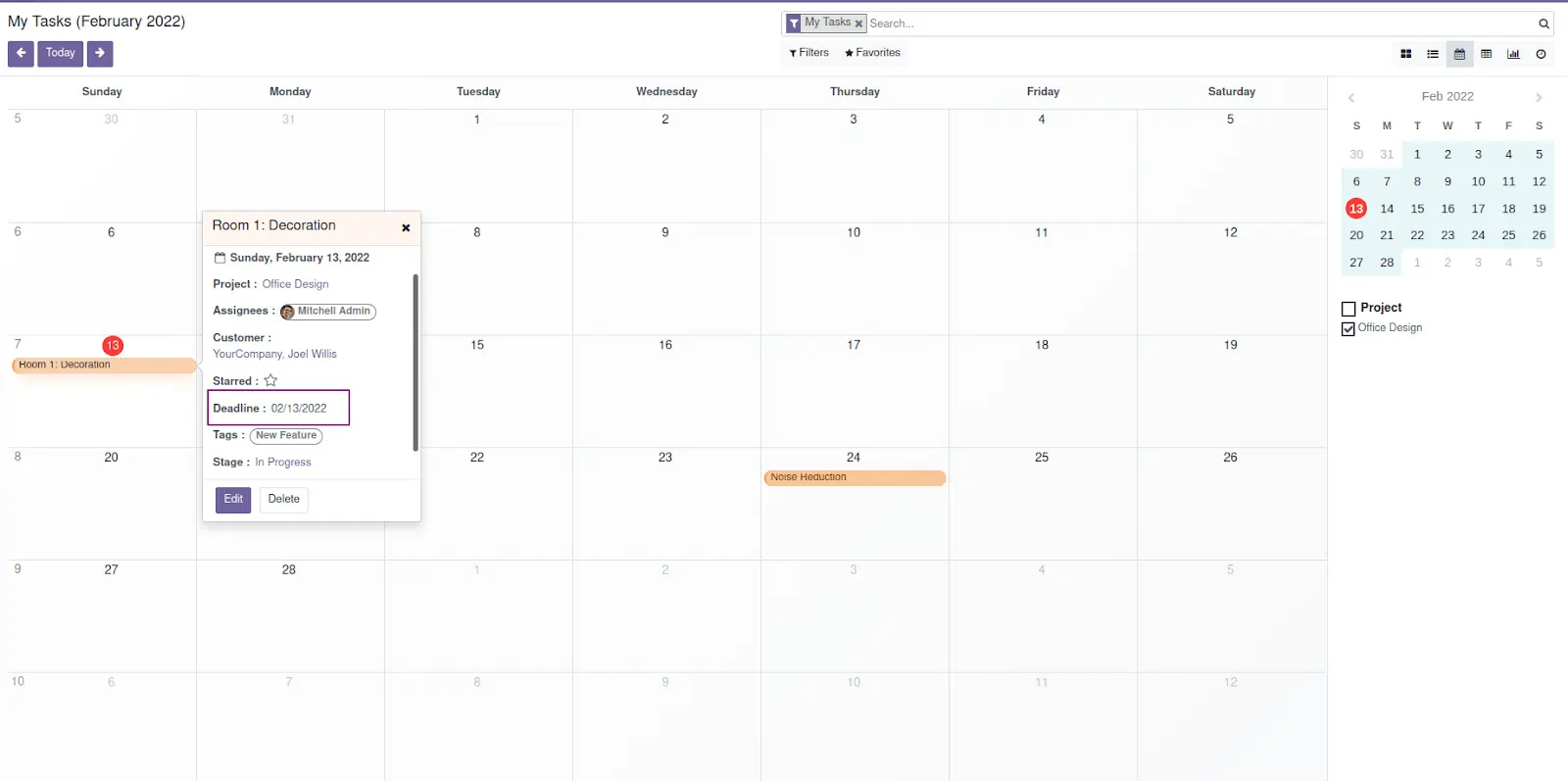This screenshot has height=781, width=1568.
Task: Go to next month in mini calendar
Action: 1539,97
